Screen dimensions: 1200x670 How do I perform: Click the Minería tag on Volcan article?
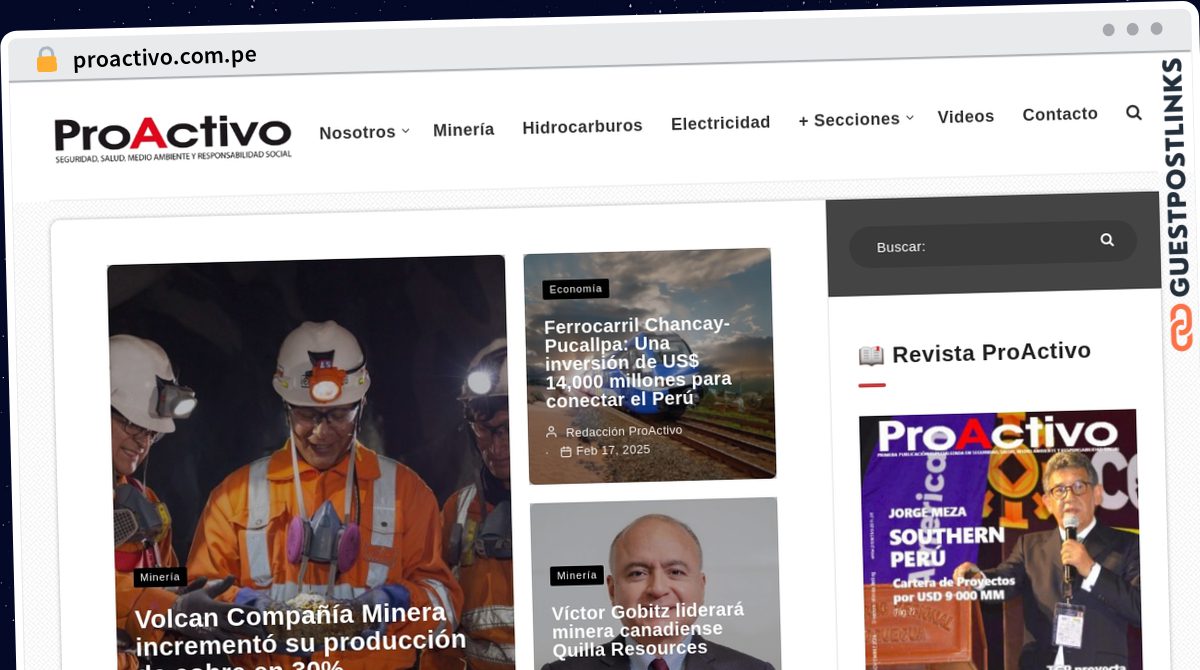click(x=160, y=577)
